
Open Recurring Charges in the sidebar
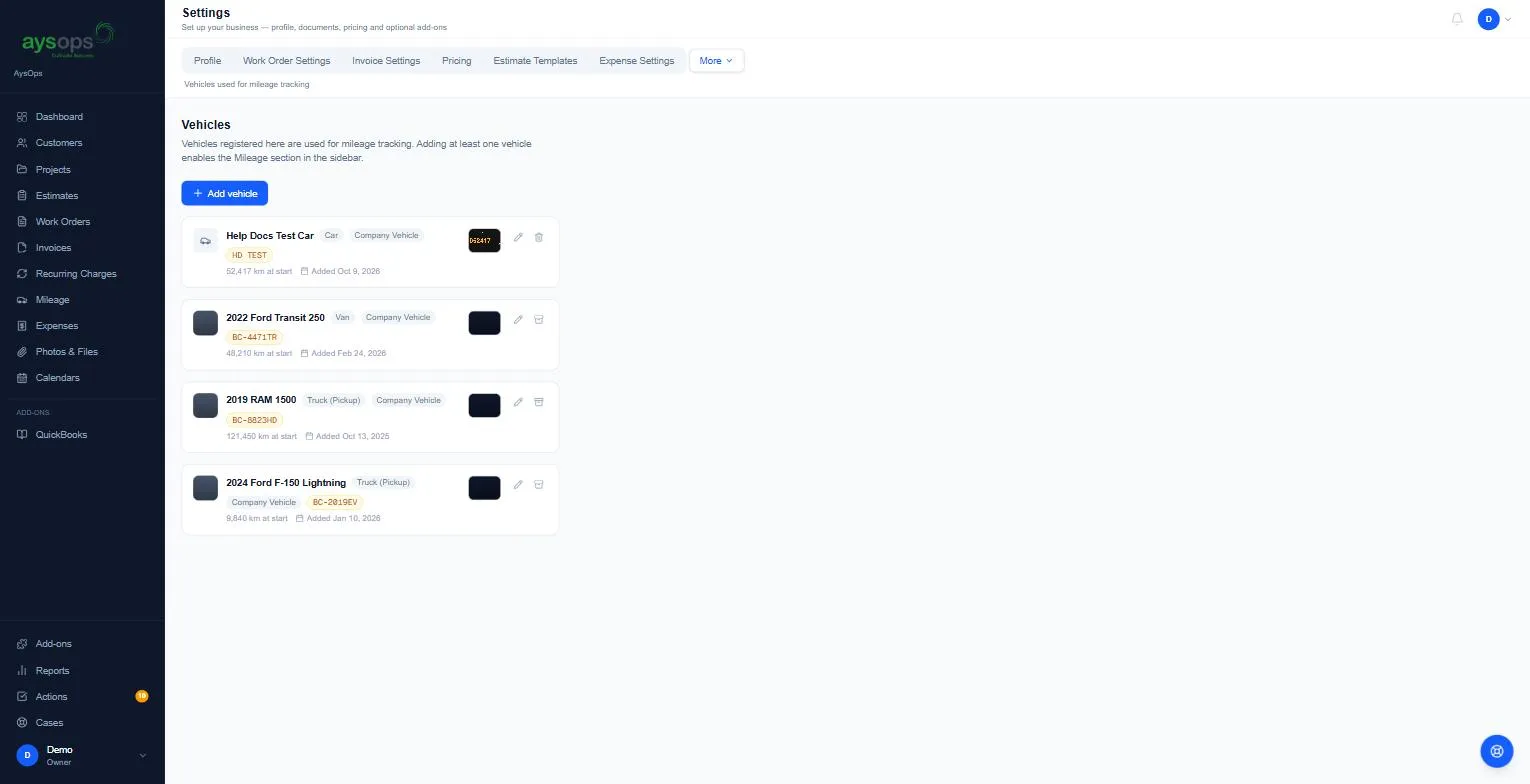pyautogui.click(x=82, y=274)
